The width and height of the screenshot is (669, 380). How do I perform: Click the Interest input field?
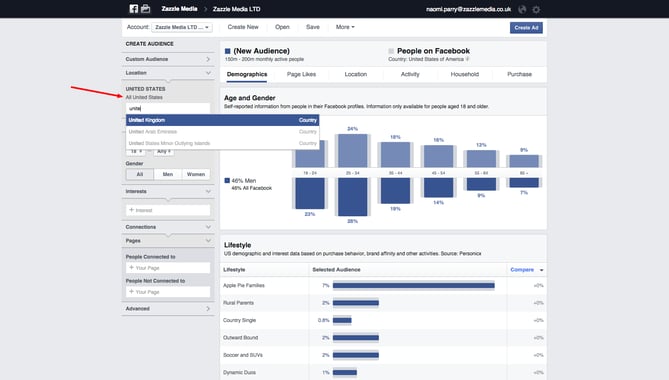(168, 210)
